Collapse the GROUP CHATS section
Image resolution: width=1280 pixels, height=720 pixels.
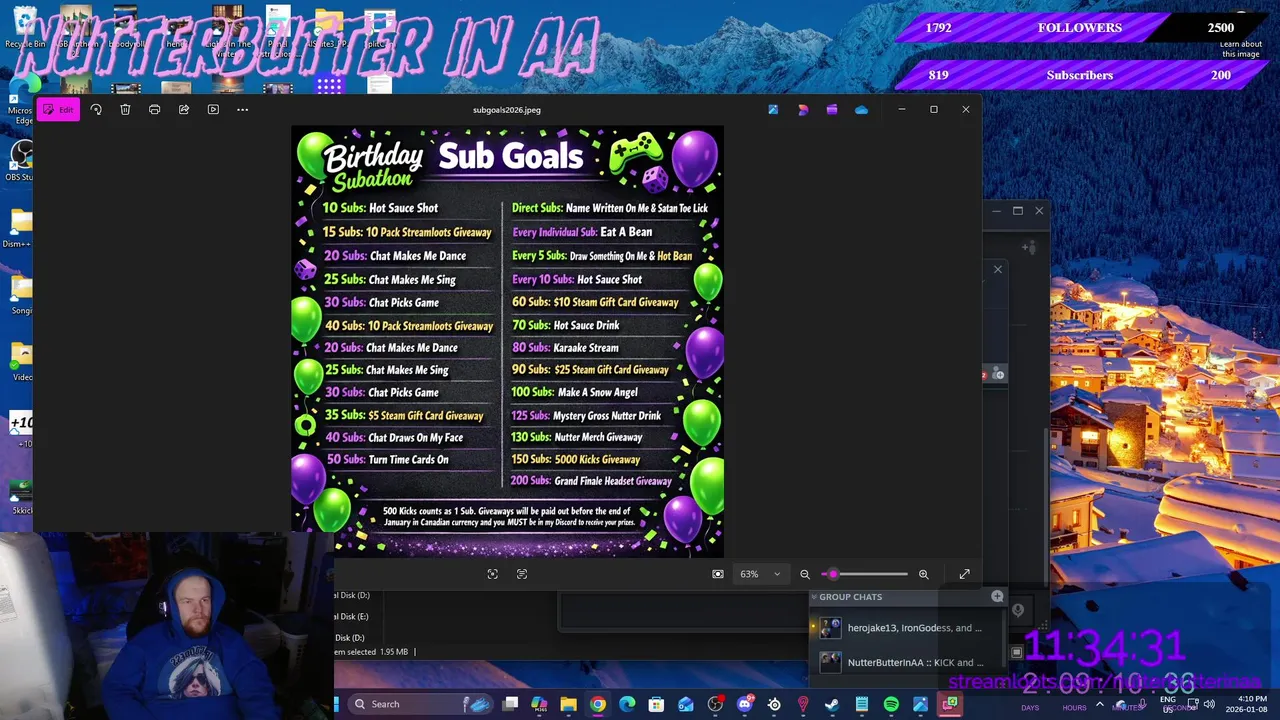(813, 597)
